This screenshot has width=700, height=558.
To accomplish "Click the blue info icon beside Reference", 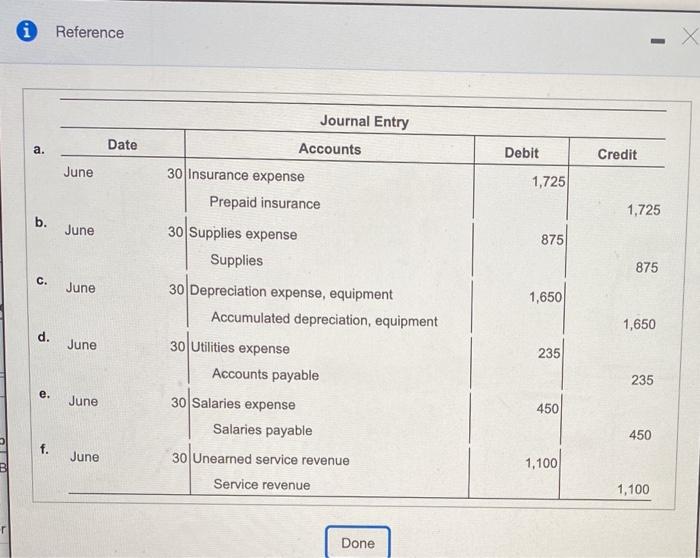I will [x=27, y=31].
